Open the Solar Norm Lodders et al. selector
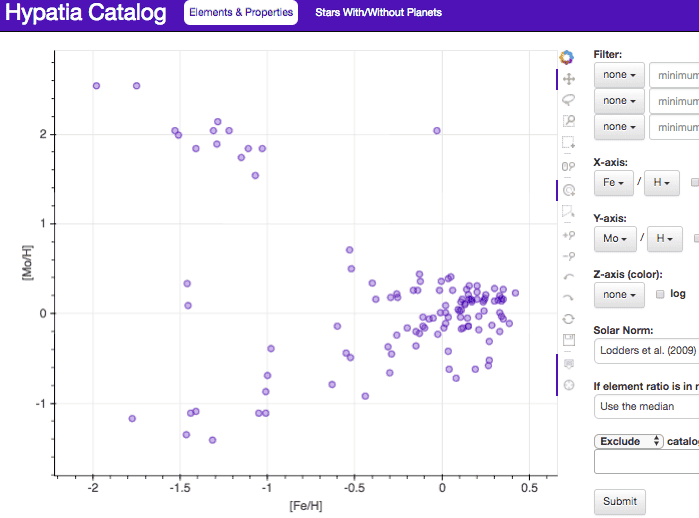The width and height of the screenshot is (699, 518). coord(646,351)
